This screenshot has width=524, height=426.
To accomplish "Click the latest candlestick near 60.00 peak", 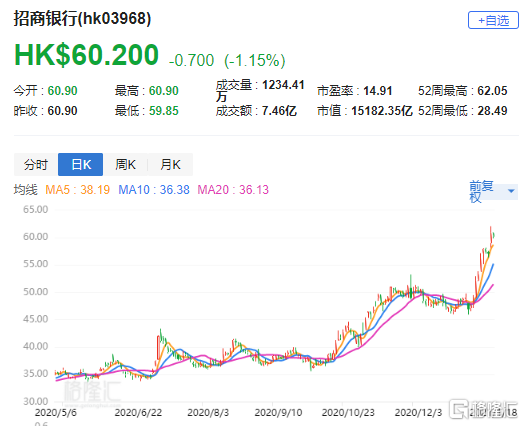I will pyautogui.click(x=494, y=235).
